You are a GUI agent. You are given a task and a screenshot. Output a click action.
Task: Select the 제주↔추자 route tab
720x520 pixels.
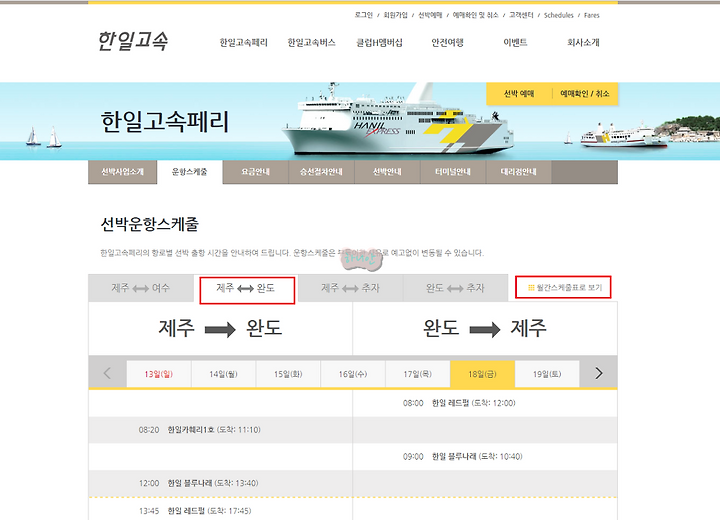[350, 288]
